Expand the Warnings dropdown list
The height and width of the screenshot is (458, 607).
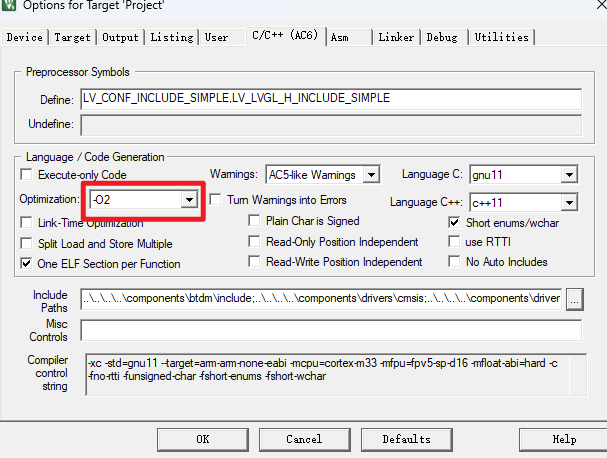tap(371, 175)
